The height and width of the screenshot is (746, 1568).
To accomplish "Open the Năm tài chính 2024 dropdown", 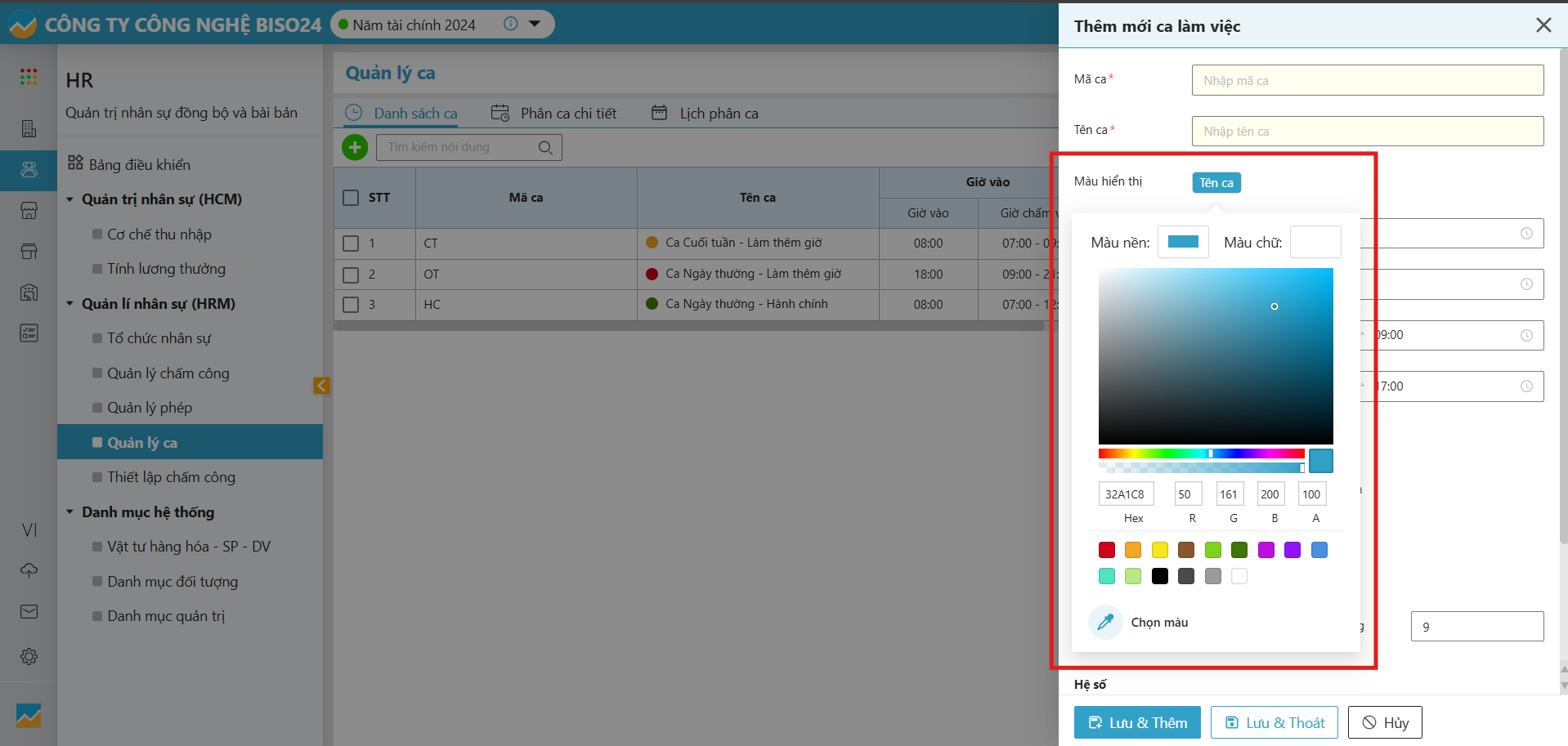I will (x=535, y=25).
